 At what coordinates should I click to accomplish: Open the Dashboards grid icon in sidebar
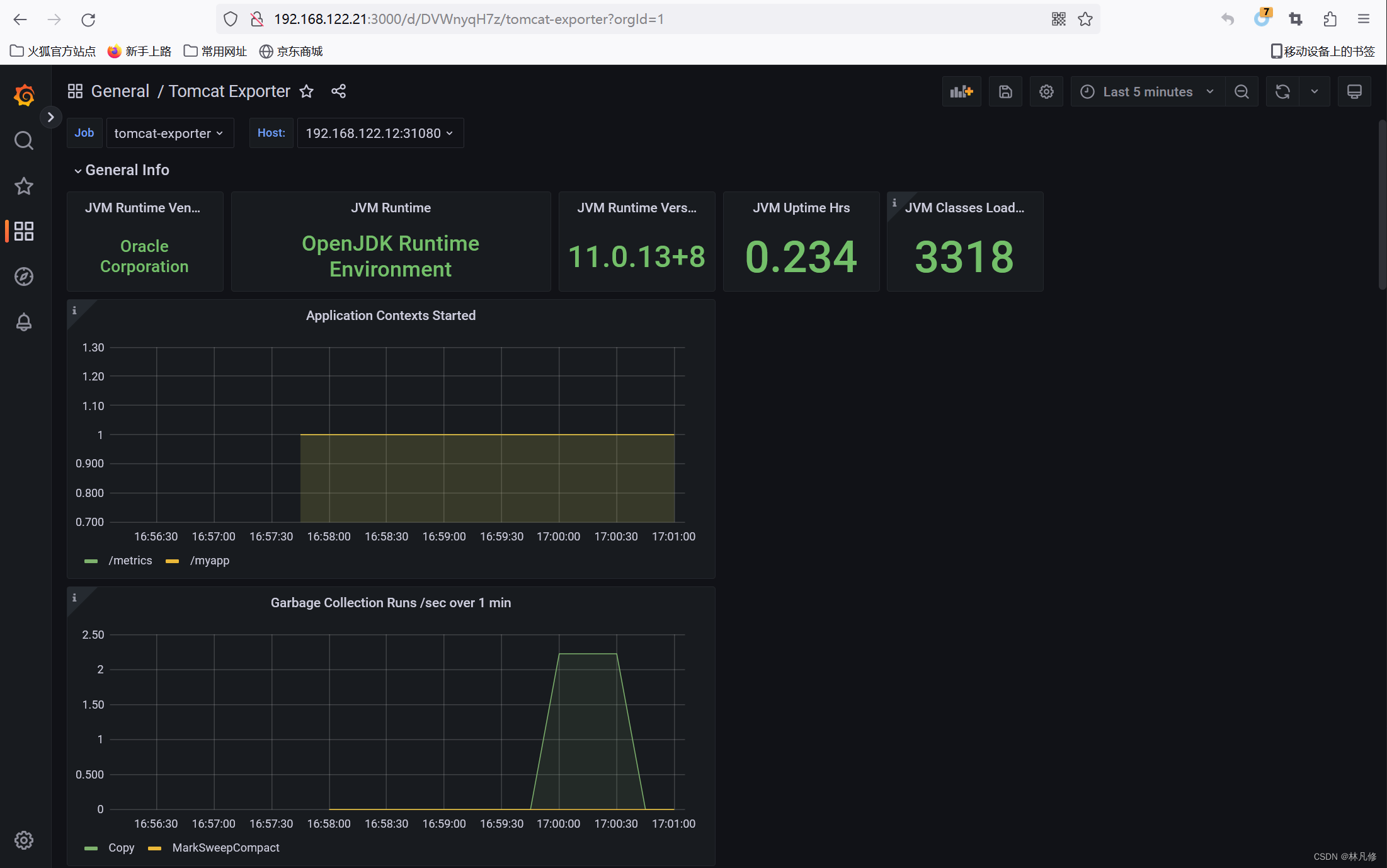pos(24,231)
